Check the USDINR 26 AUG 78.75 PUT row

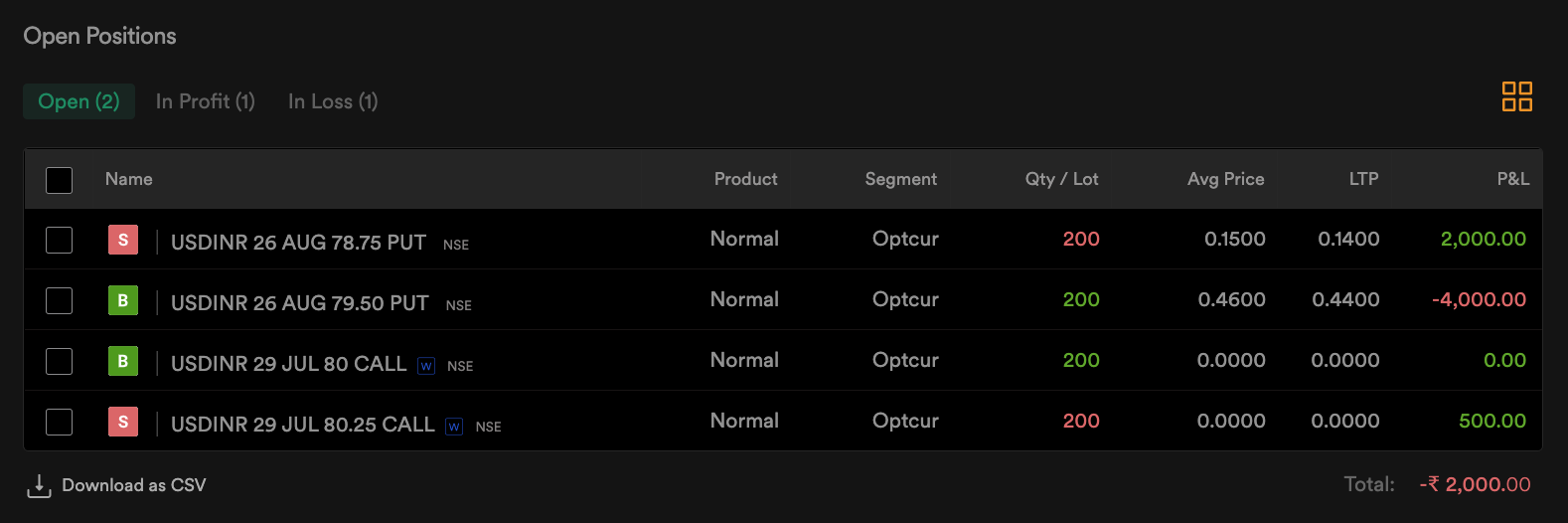coord(60,240)
